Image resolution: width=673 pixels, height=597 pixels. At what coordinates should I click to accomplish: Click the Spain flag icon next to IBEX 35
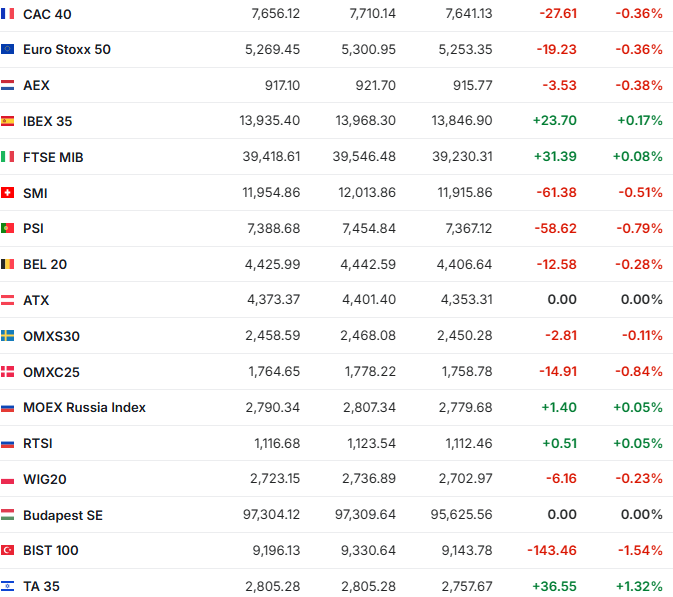pyautogui.click(x=8, y=121)
